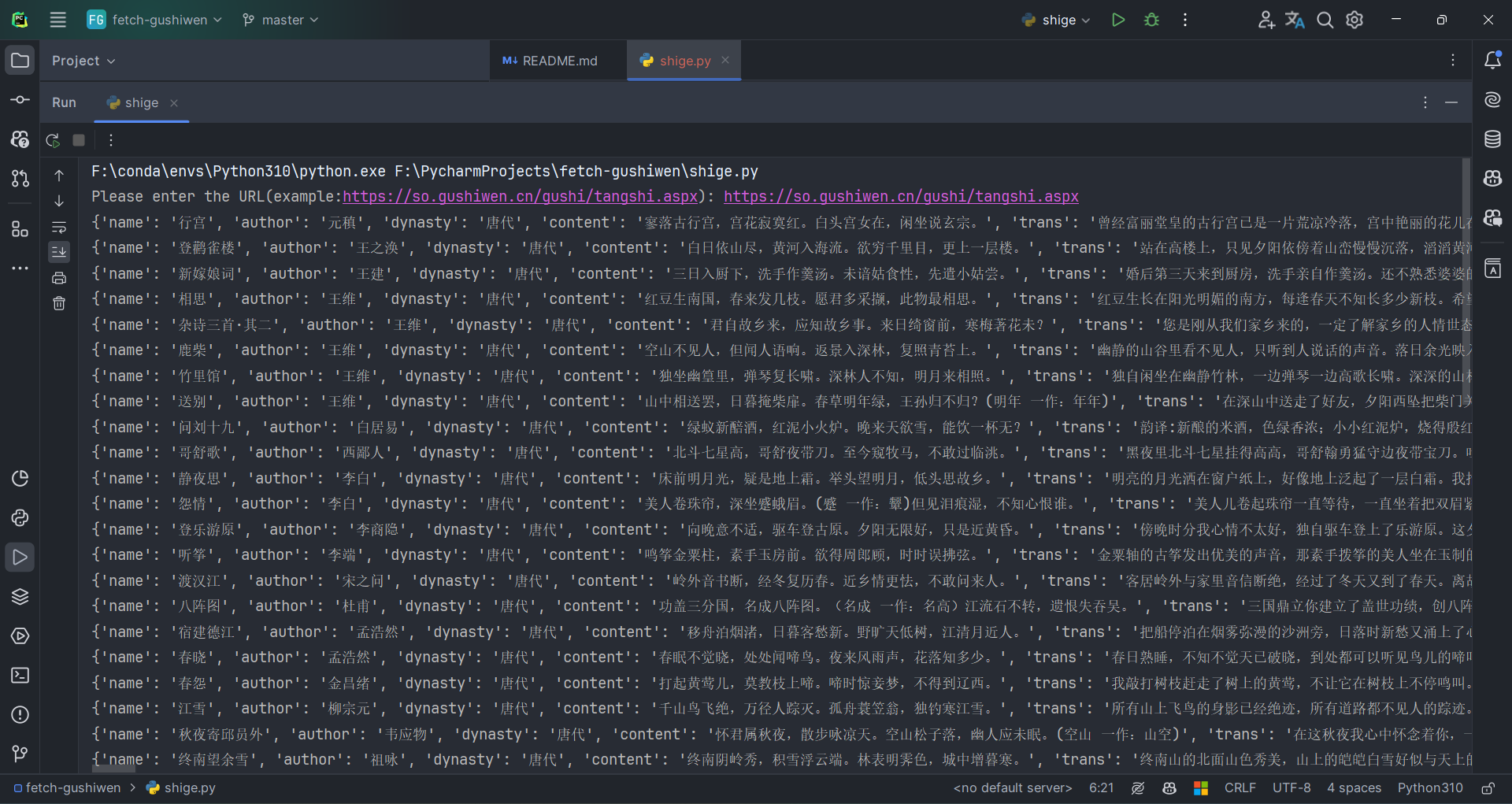
Task: Open the Project tool window
Action: tap(20, 61)
